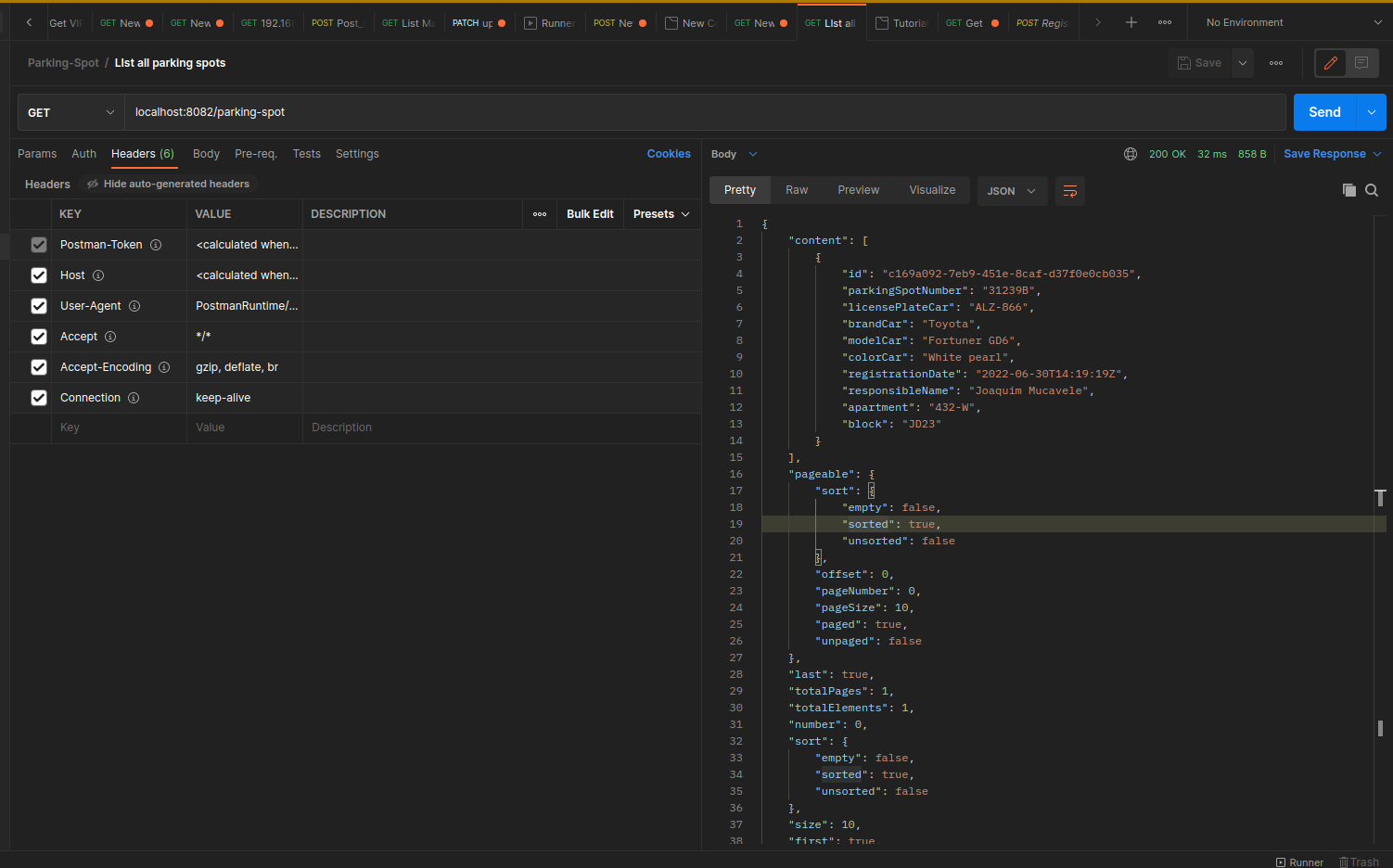This screenshot has height=868, width=1393.
Task: Click the request URL field
Action: [705, 112]
